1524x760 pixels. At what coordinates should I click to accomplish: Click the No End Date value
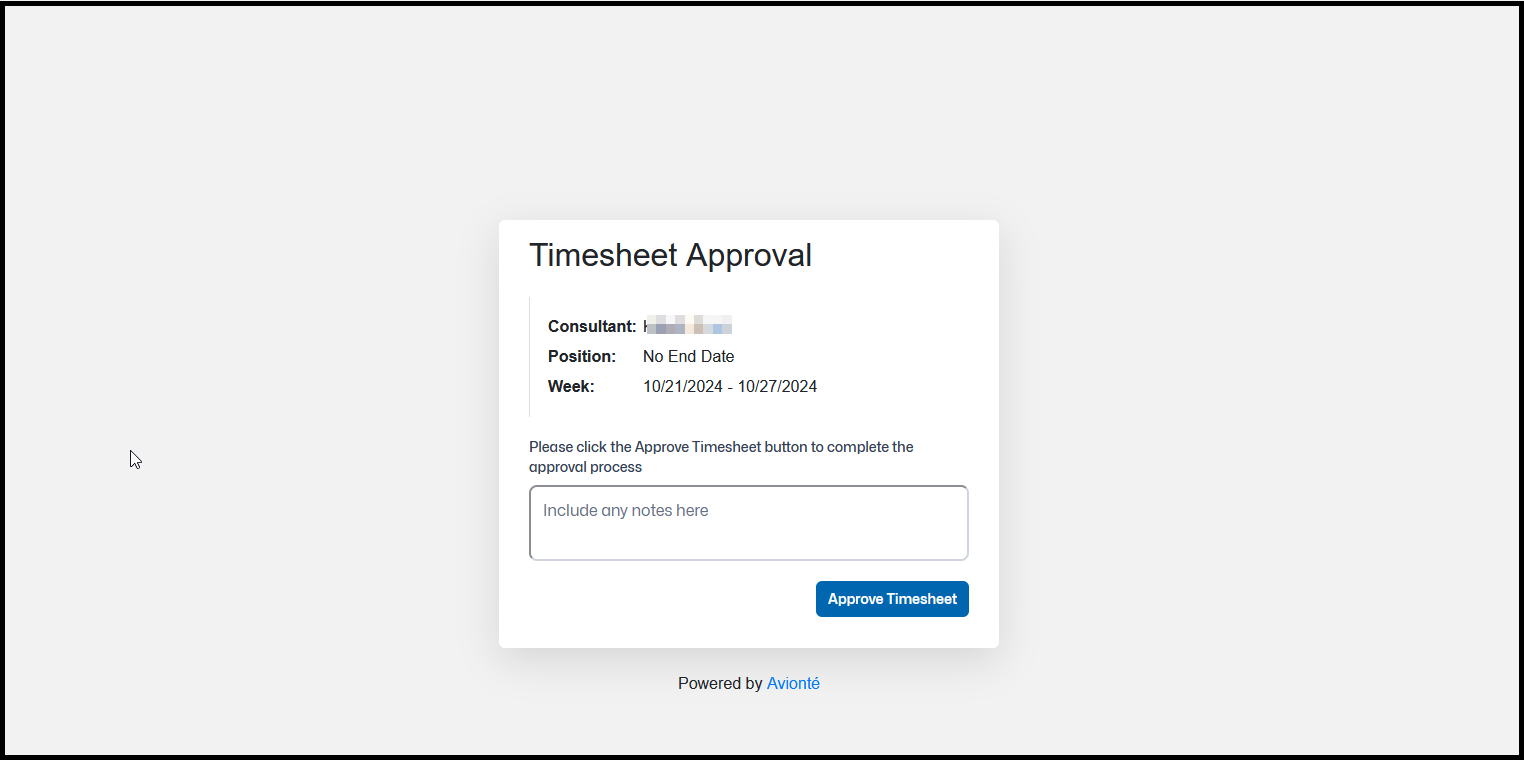tap(688, 357)
